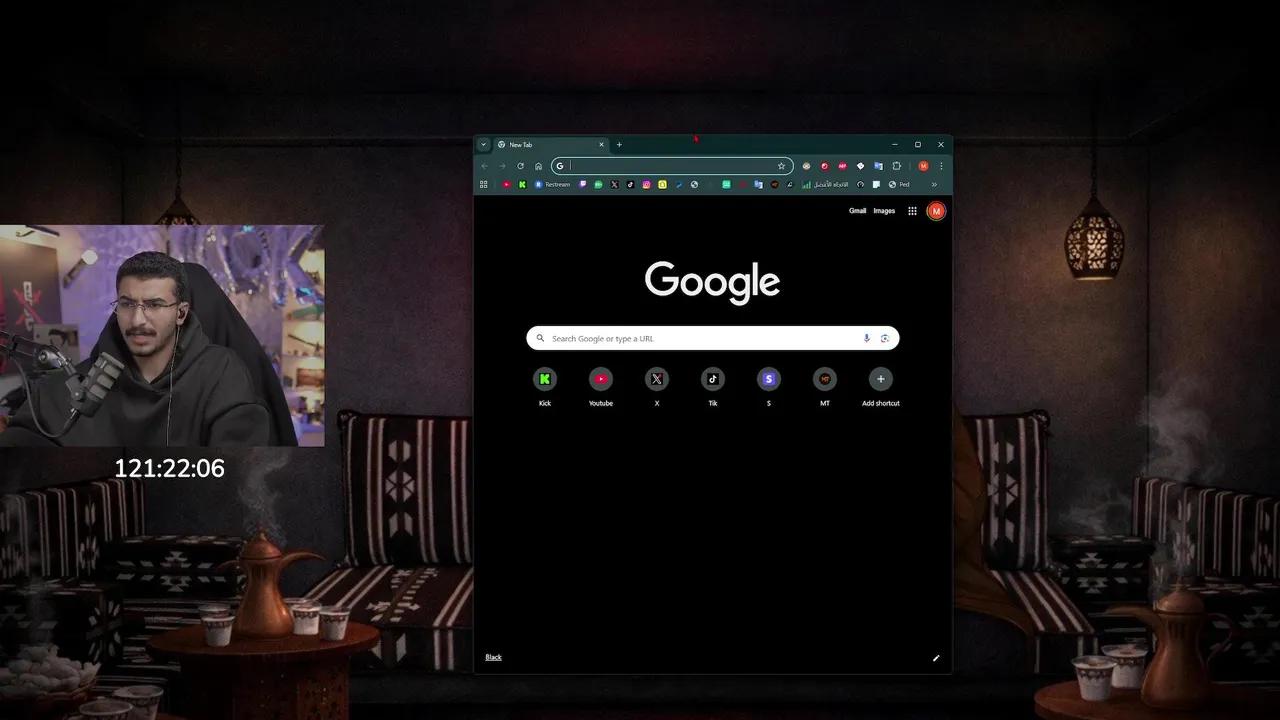Viewport: 1280px width, 720px height.
Task: Click the forward navigation arrow
Action: 502,166
